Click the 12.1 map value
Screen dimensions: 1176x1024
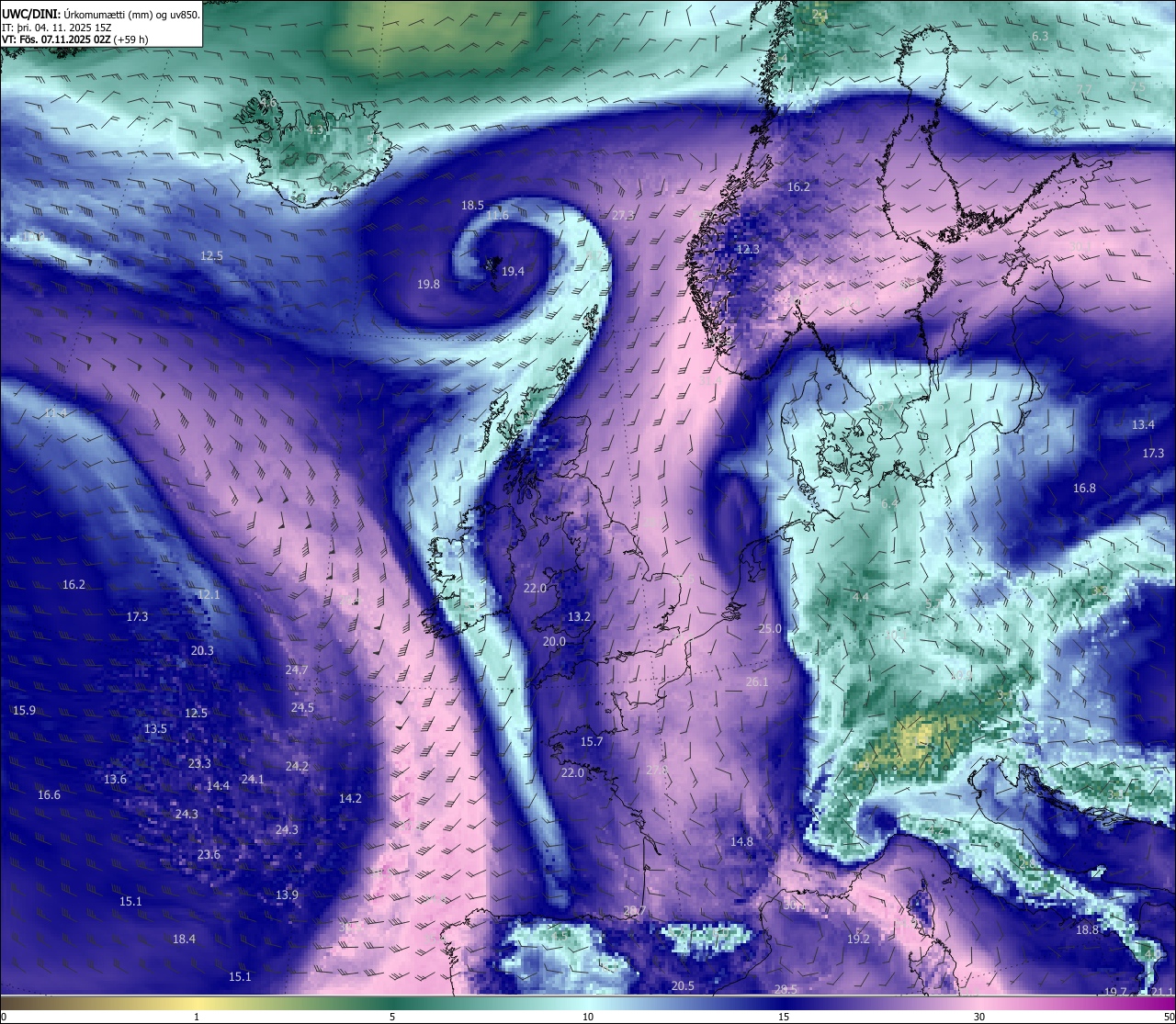click(x=209, y=595)
